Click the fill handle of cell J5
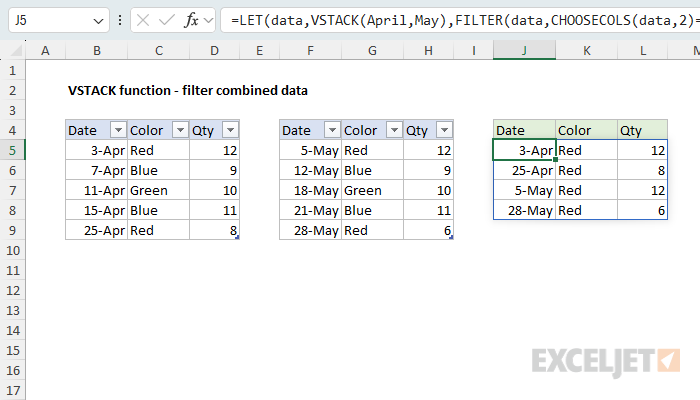 click(x=555, y=159)
